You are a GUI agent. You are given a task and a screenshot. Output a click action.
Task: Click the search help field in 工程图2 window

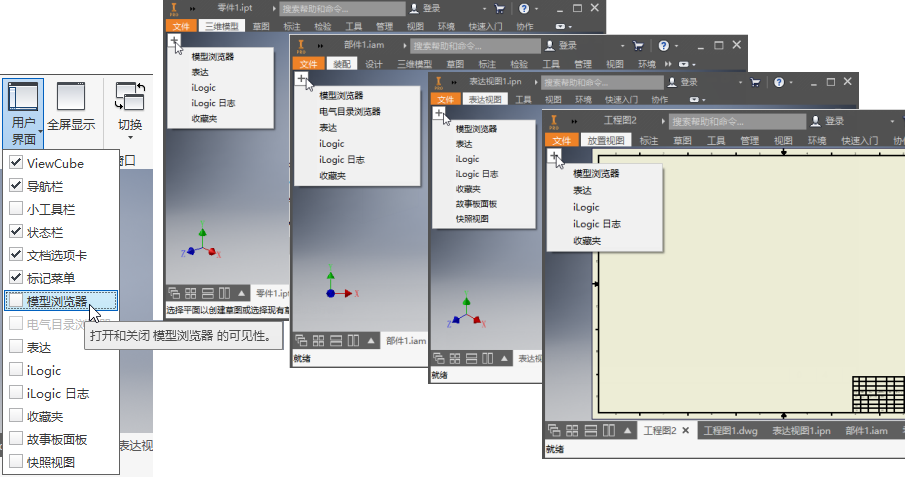pos(737,121)
